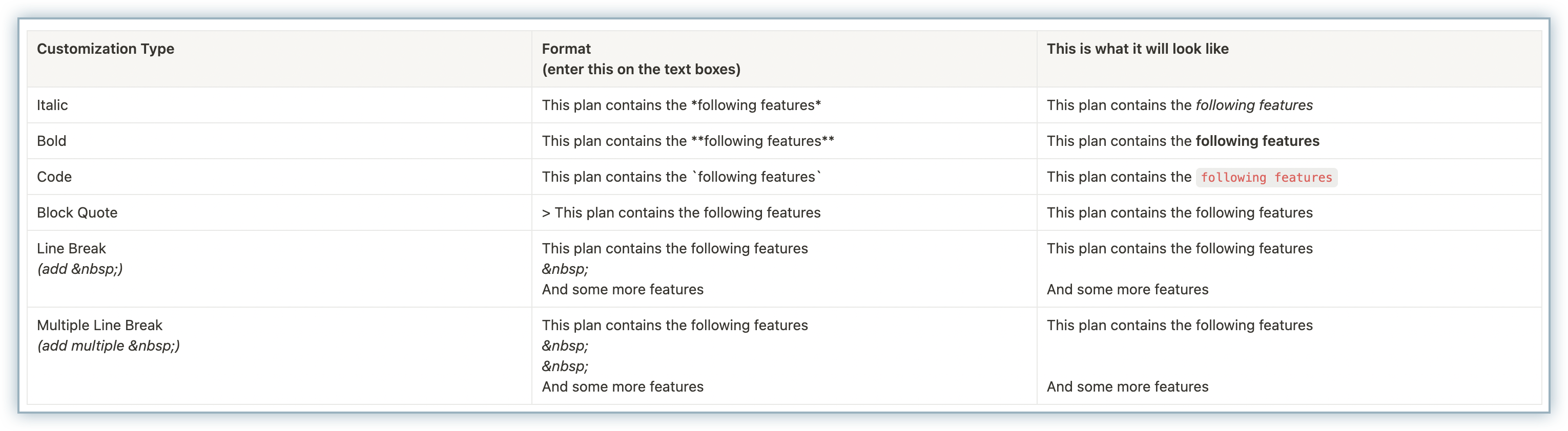Screen dimensions: 1568x431
Task: Click the backtick `following features` format text
Action: tap(757, 177)
